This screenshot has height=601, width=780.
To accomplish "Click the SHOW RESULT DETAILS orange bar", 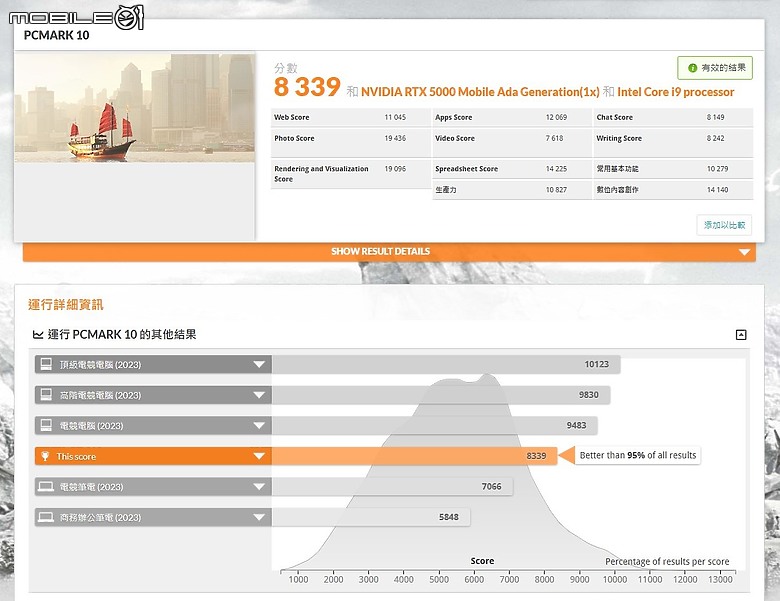I will click(389, 252).
